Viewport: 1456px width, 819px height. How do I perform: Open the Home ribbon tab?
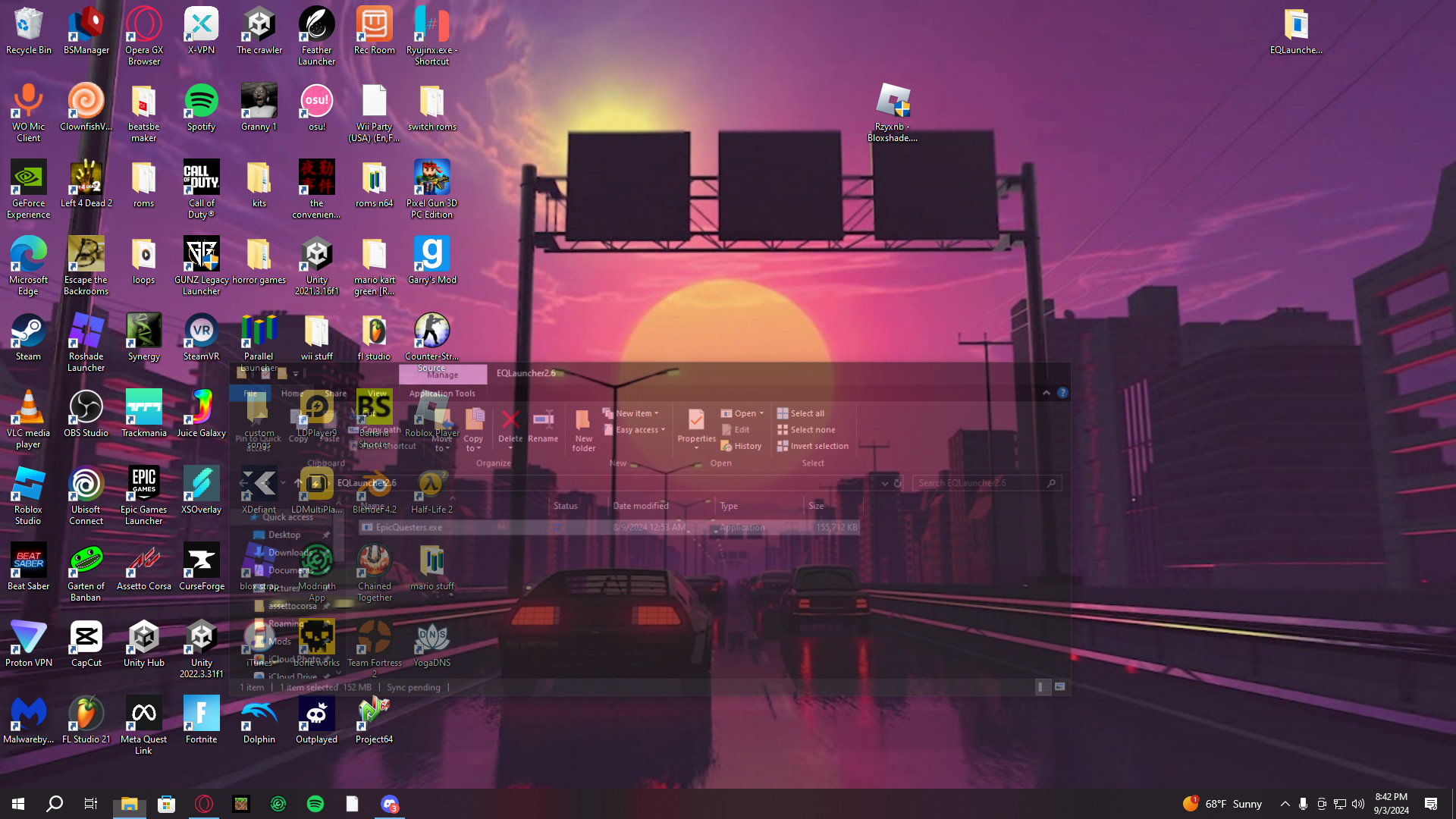click(x=292, y=394)
